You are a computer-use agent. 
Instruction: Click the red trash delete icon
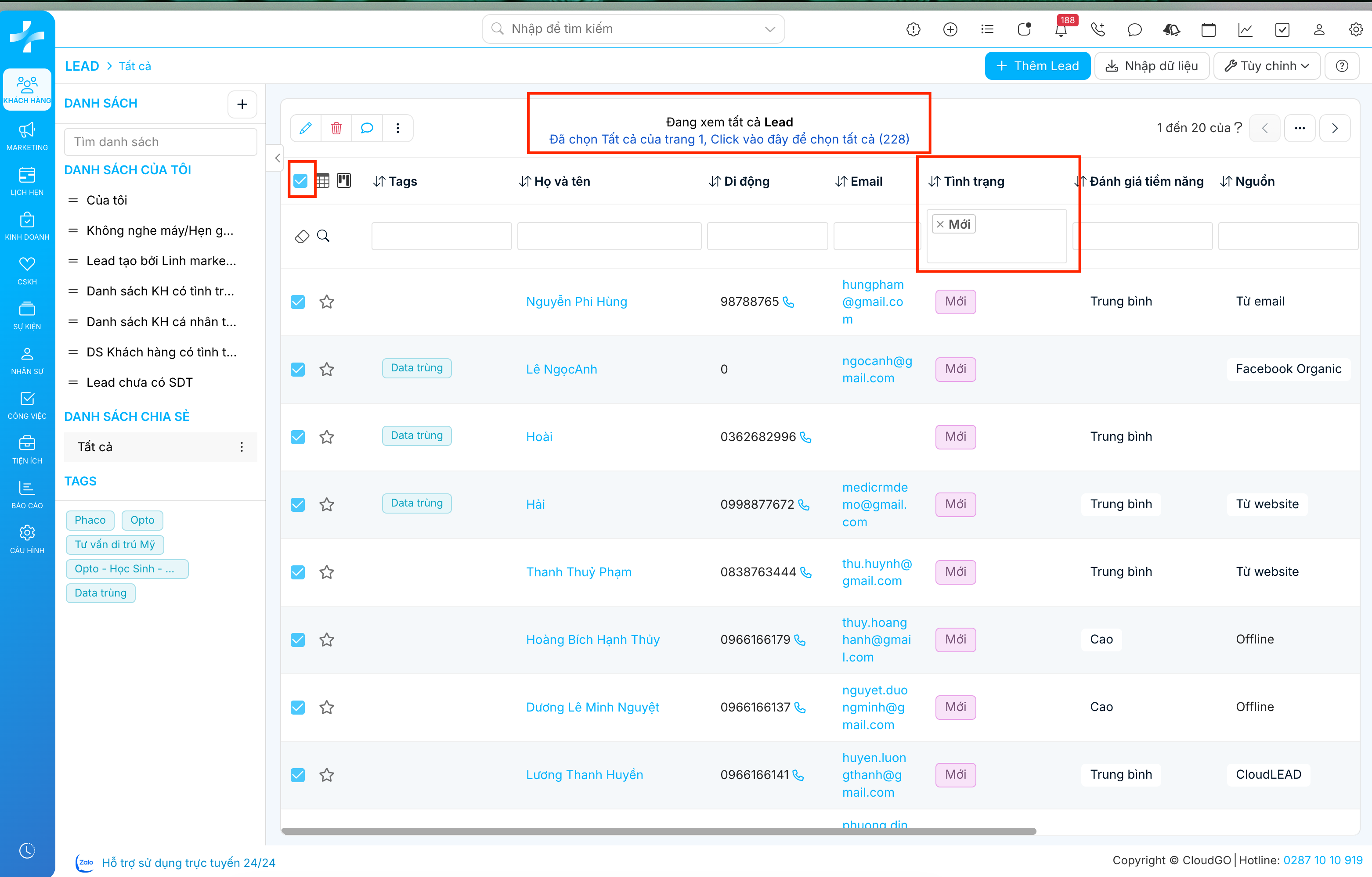[336, 128]
